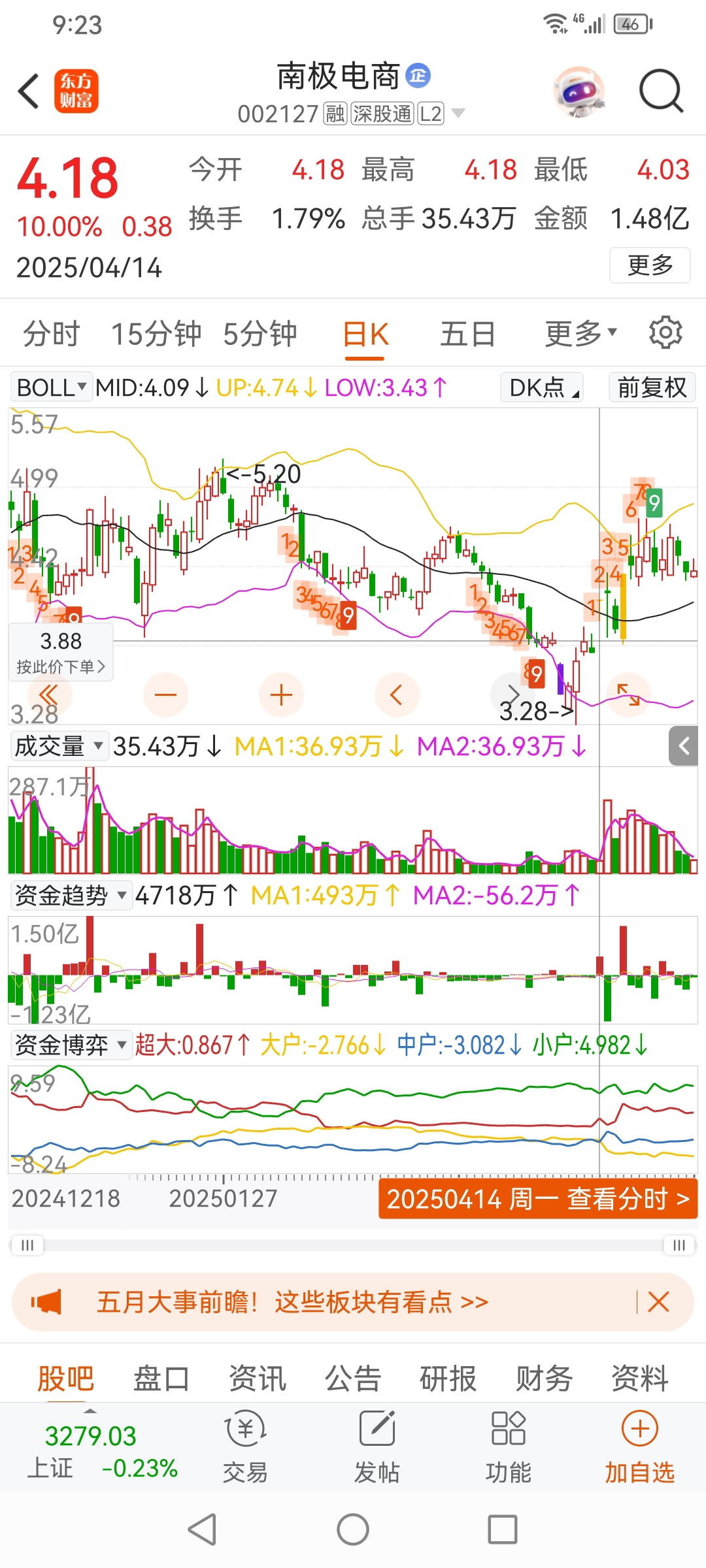Open 功能 functions icon
Viewport: 706px width, 1568px height.
click(x=509, y=1446)
